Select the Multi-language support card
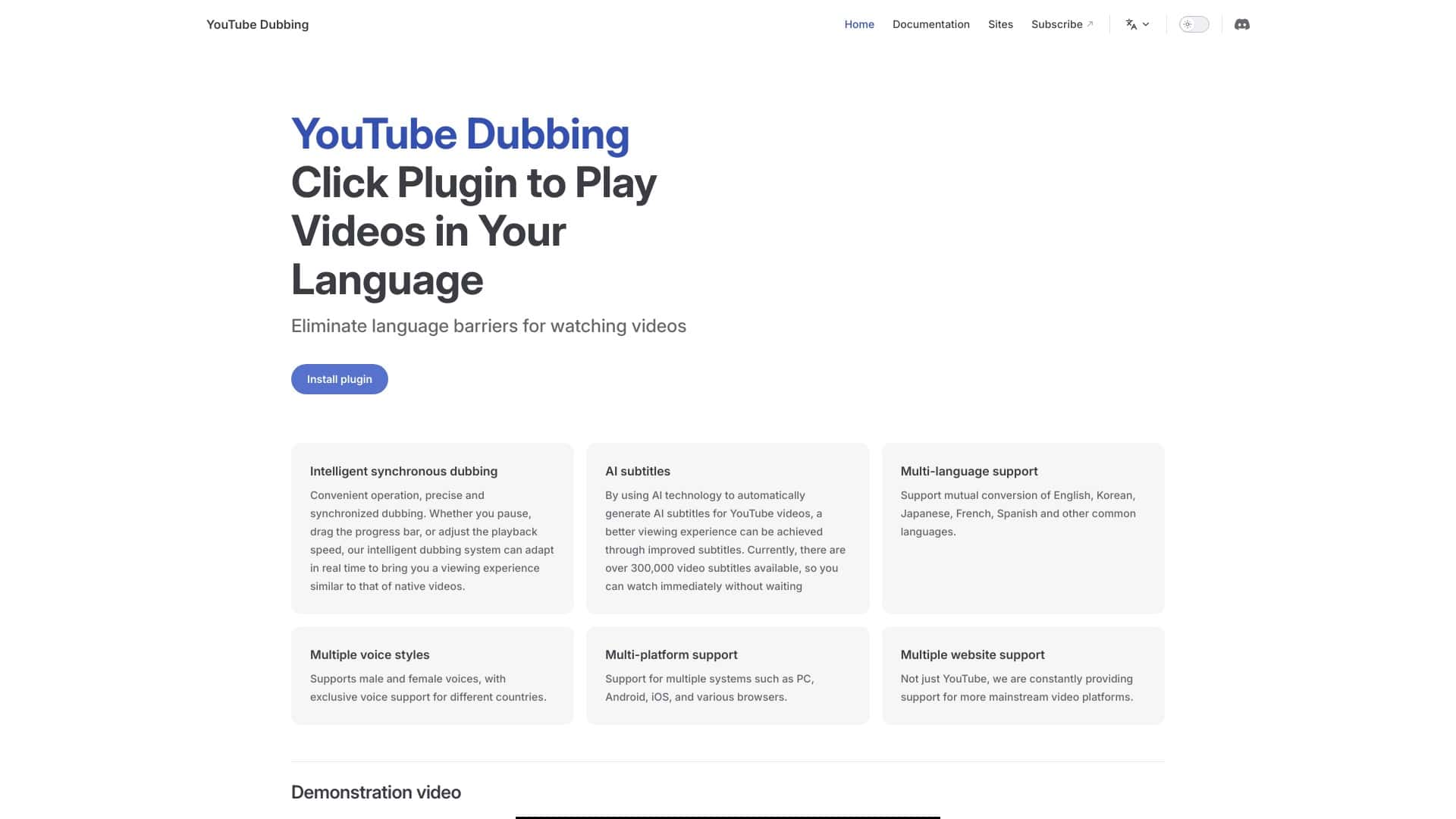Image resolution: width=1456 pixels, height=819 pixels. [1023, 528]
